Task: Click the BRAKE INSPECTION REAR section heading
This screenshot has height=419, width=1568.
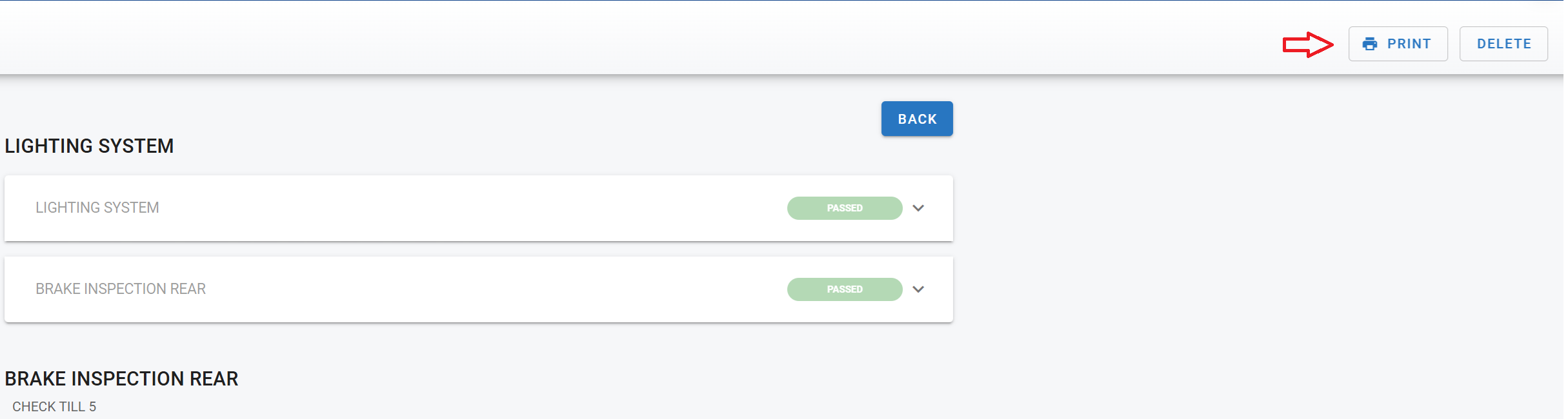Action: (121, 378)
